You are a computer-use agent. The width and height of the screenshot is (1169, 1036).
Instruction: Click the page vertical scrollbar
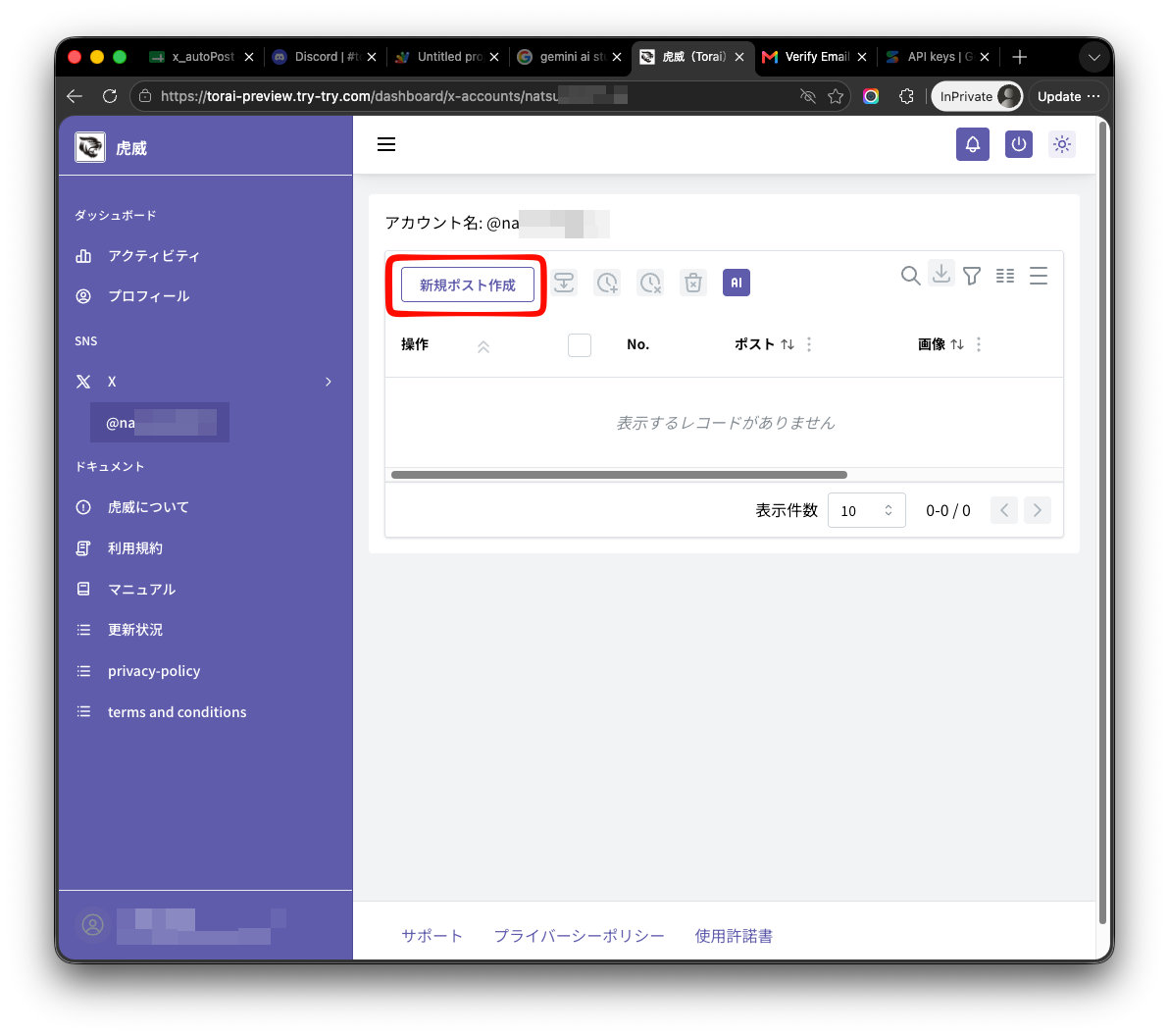[x=1104, y=522]
